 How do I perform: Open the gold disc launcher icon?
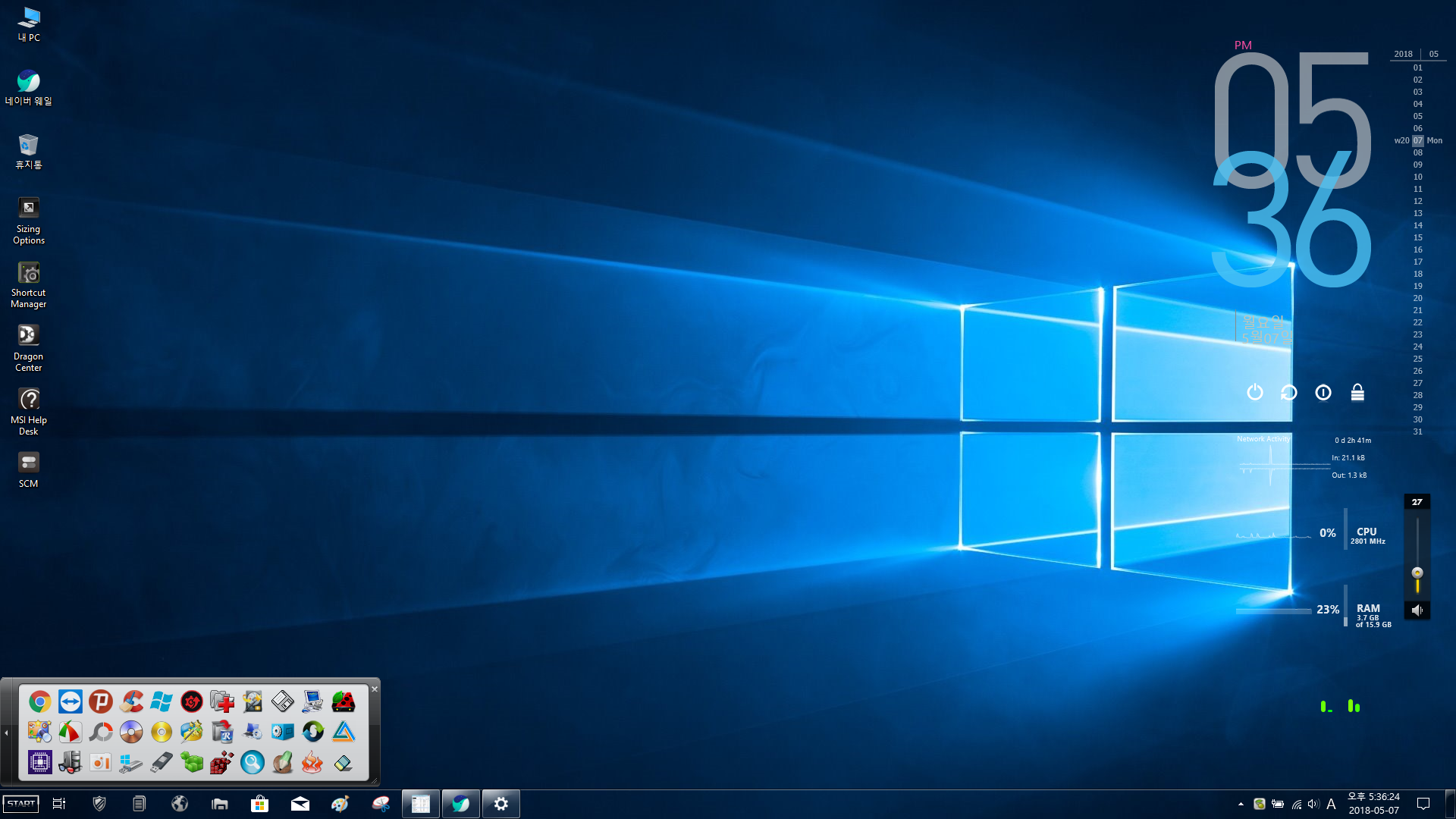point(162,732)
